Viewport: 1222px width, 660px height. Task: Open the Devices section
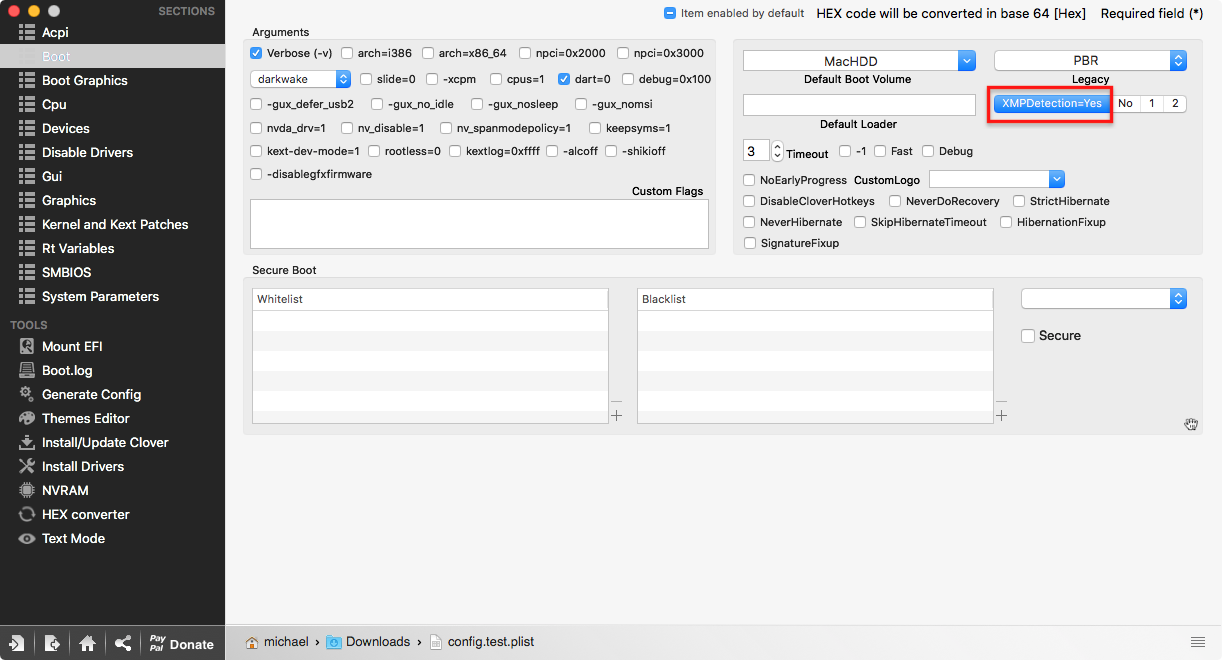pos(65,128)
